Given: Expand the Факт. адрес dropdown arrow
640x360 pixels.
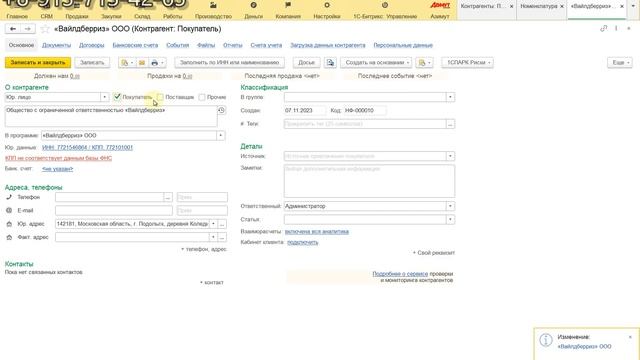Looking at the screenshot, I should pos(213,237).
